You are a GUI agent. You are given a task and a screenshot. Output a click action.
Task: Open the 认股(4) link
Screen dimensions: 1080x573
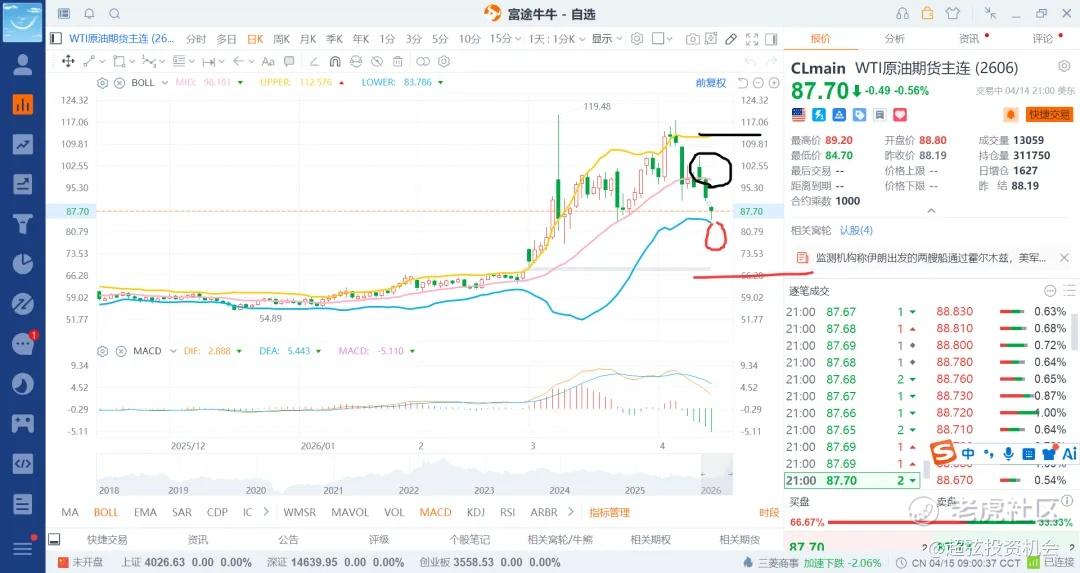(856, 230)
